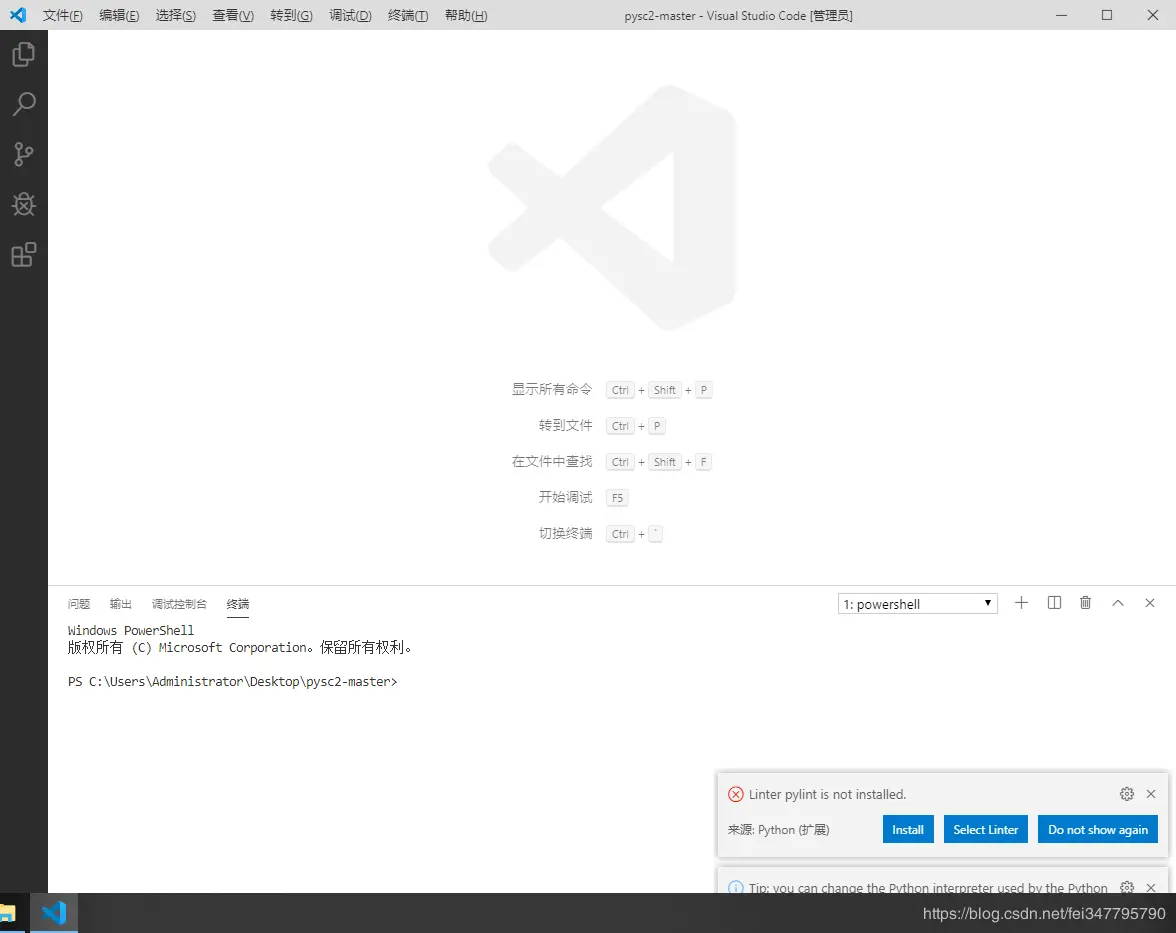Dismiss the pylint not installed notification
1176x933 pixels.
click(1151, 794)
